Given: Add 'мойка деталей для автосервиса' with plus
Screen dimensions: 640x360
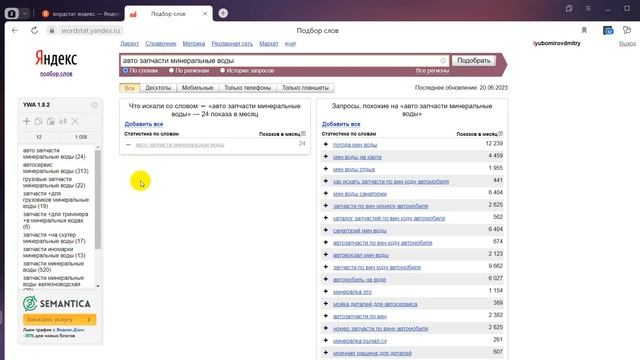Looking at the screenshot, I should (x=326, y=303).
